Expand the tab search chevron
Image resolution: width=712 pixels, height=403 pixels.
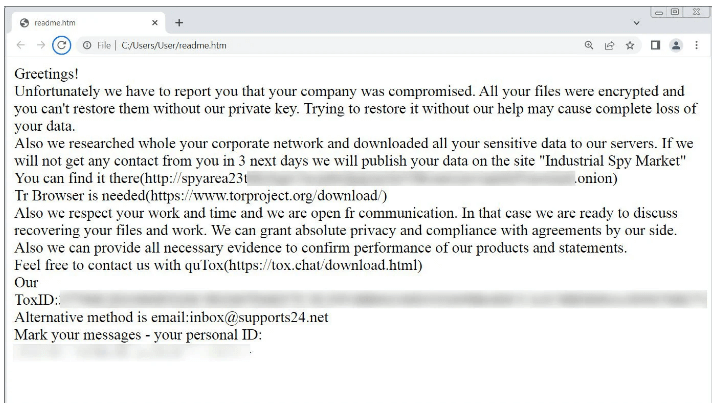[637, 23]
